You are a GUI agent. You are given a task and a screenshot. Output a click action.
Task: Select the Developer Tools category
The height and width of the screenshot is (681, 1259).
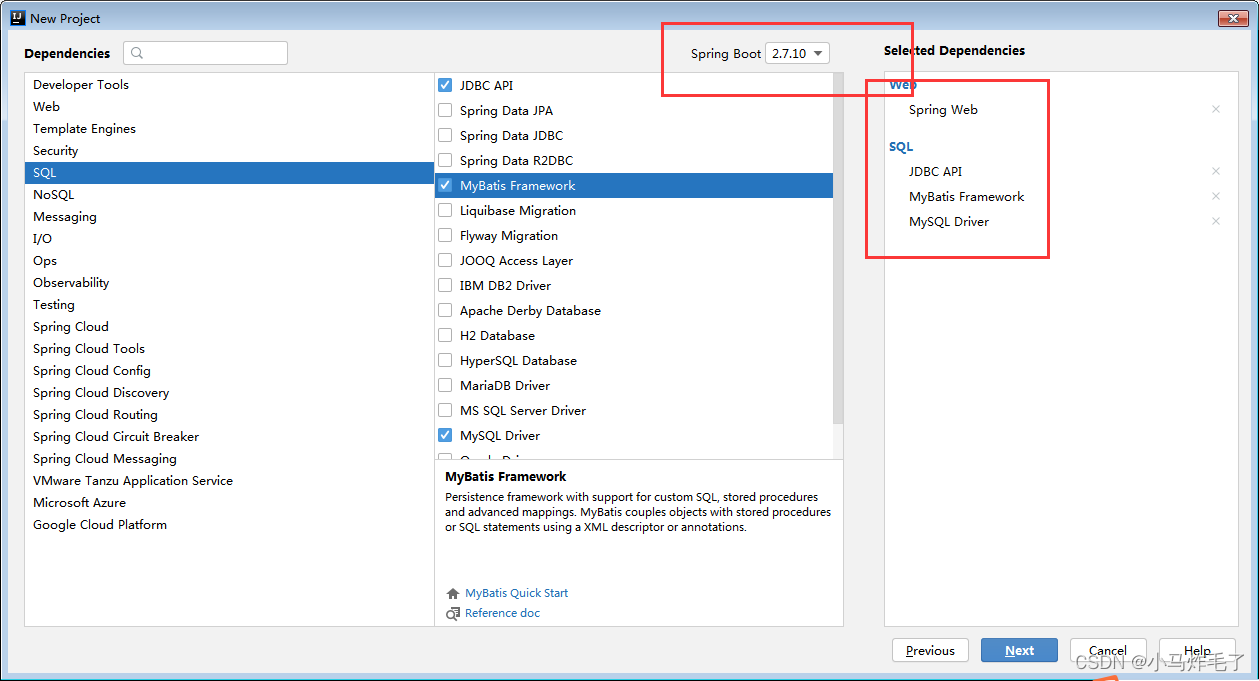point(229,85)
